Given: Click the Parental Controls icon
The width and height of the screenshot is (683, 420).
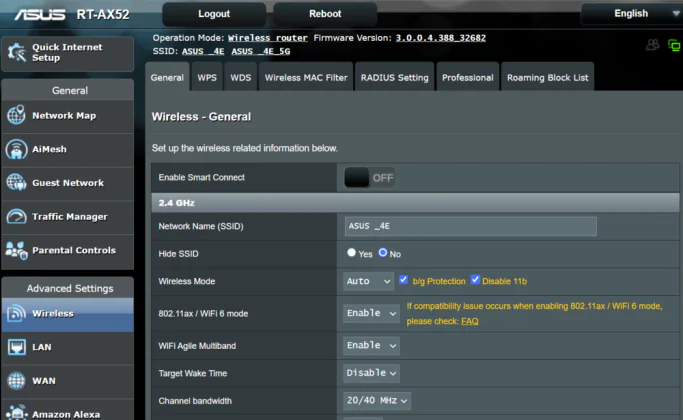Looking at the screenshot, I should (x=17, y=251).
